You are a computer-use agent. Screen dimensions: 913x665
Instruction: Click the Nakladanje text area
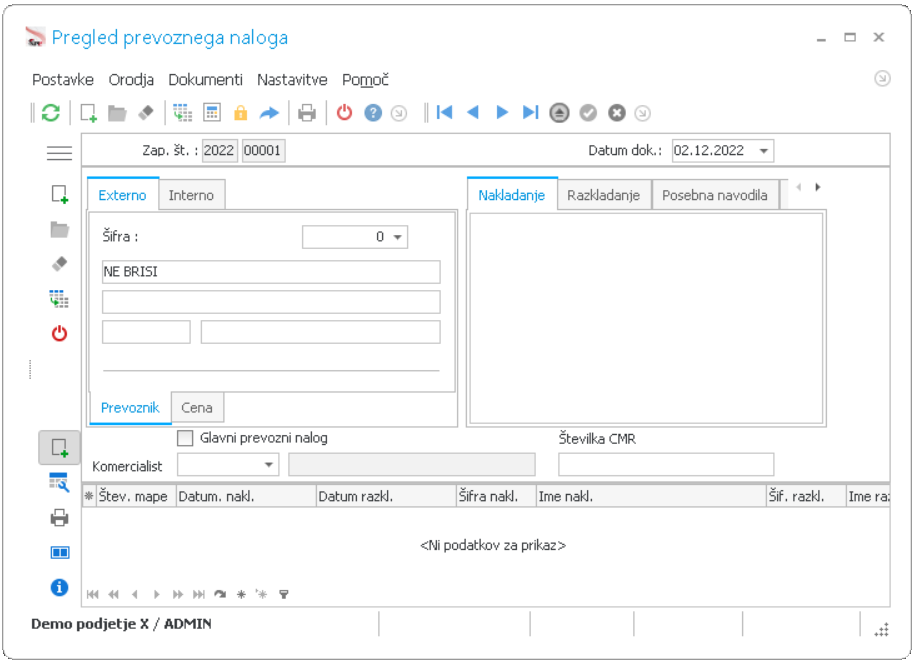(x=646, y=318)
